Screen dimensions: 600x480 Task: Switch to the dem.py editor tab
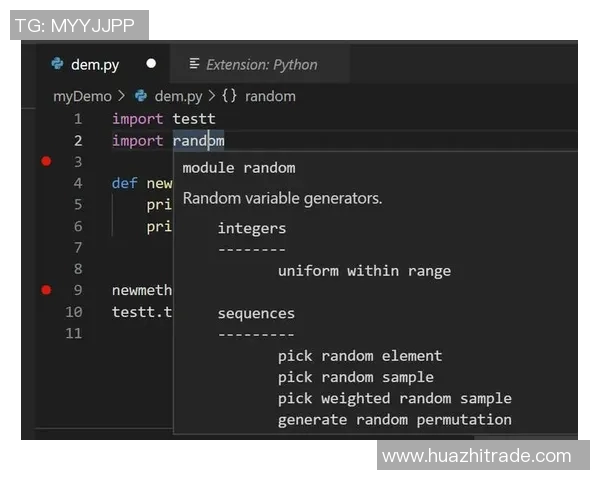click(x=95, y=64)
